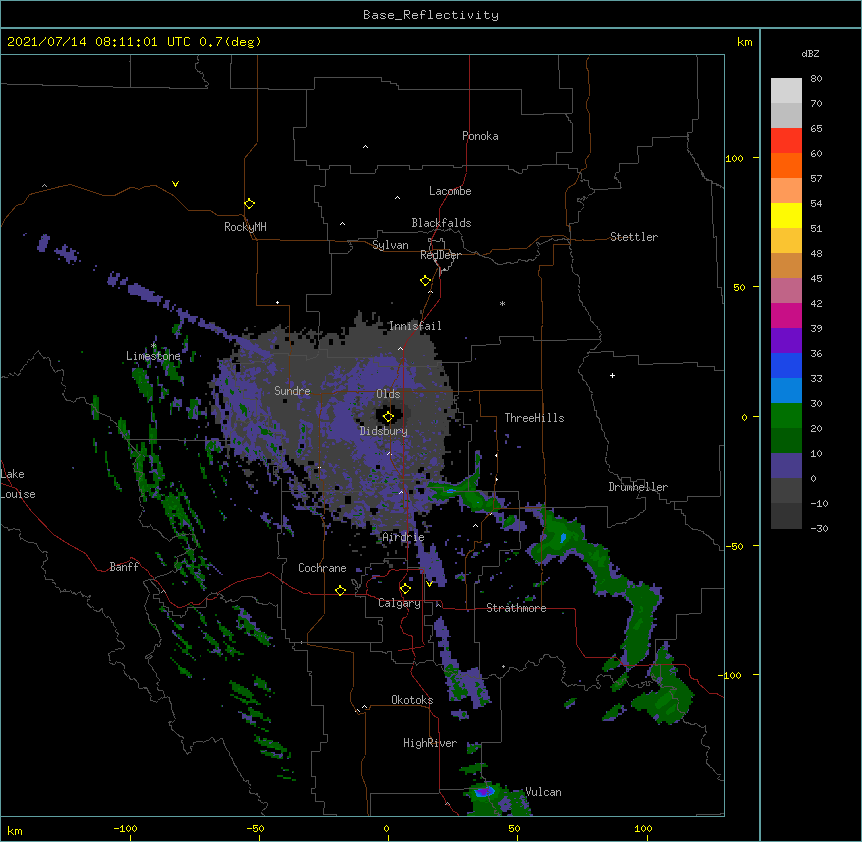The height and width of the screenshot is (842, 862).
Task: Click the white plus marker north of Drumheller
Action: point(612,375)
